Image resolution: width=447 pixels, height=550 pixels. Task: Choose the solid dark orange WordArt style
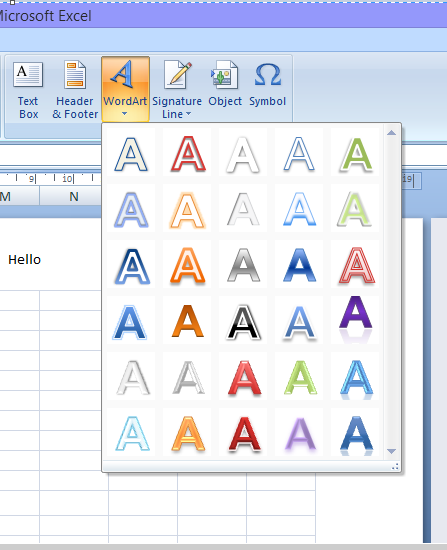click(x=187, y=321)
